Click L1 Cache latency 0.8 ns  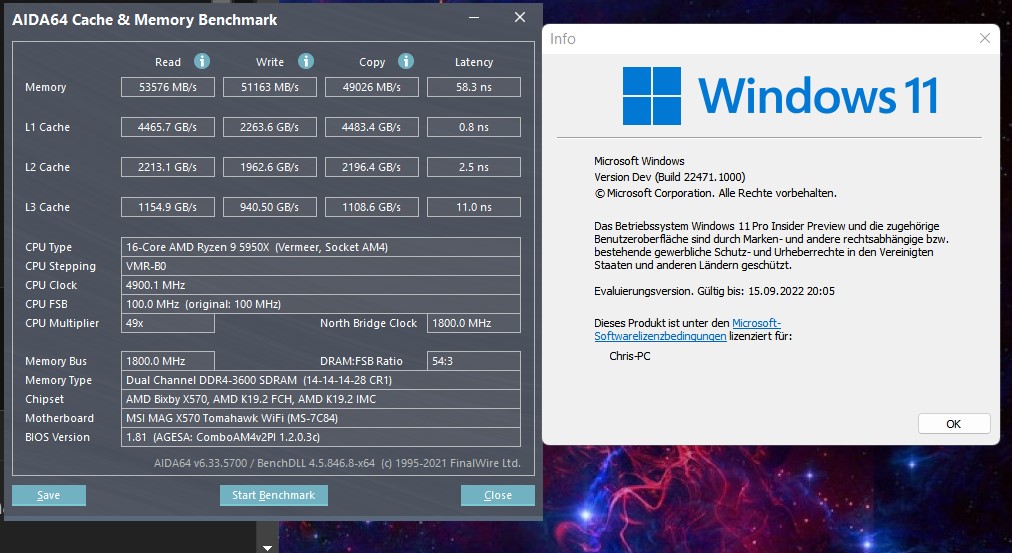(x=474, y=127)
